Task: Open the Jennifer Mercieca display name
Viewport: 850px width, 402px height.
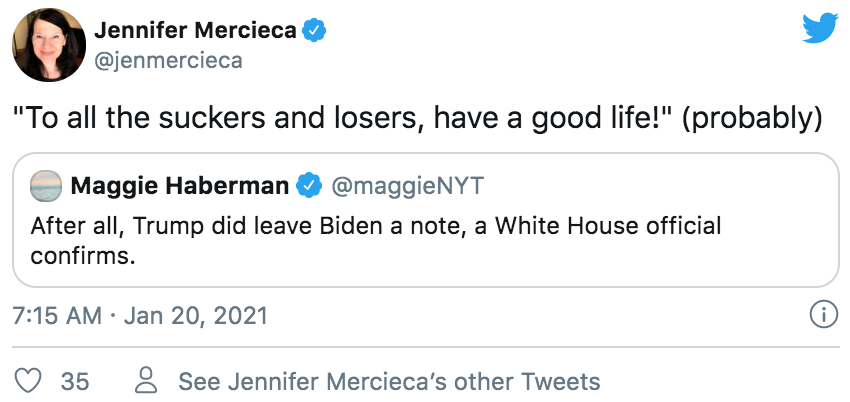Action: click(195, 31)
